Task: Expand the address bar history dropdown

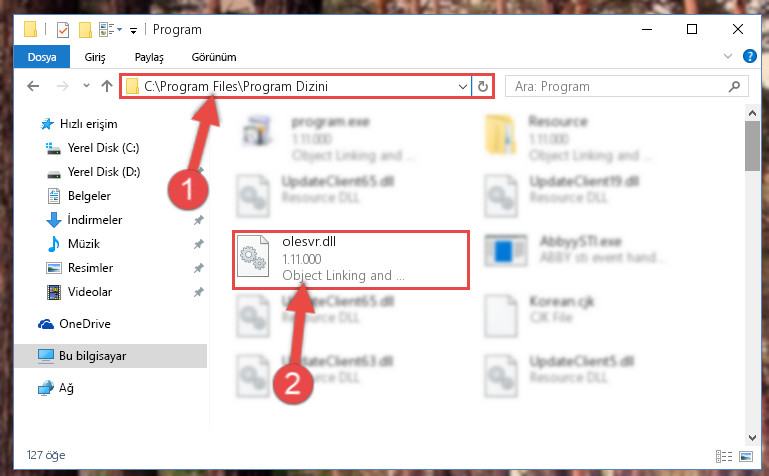Action: click(462, 87)
